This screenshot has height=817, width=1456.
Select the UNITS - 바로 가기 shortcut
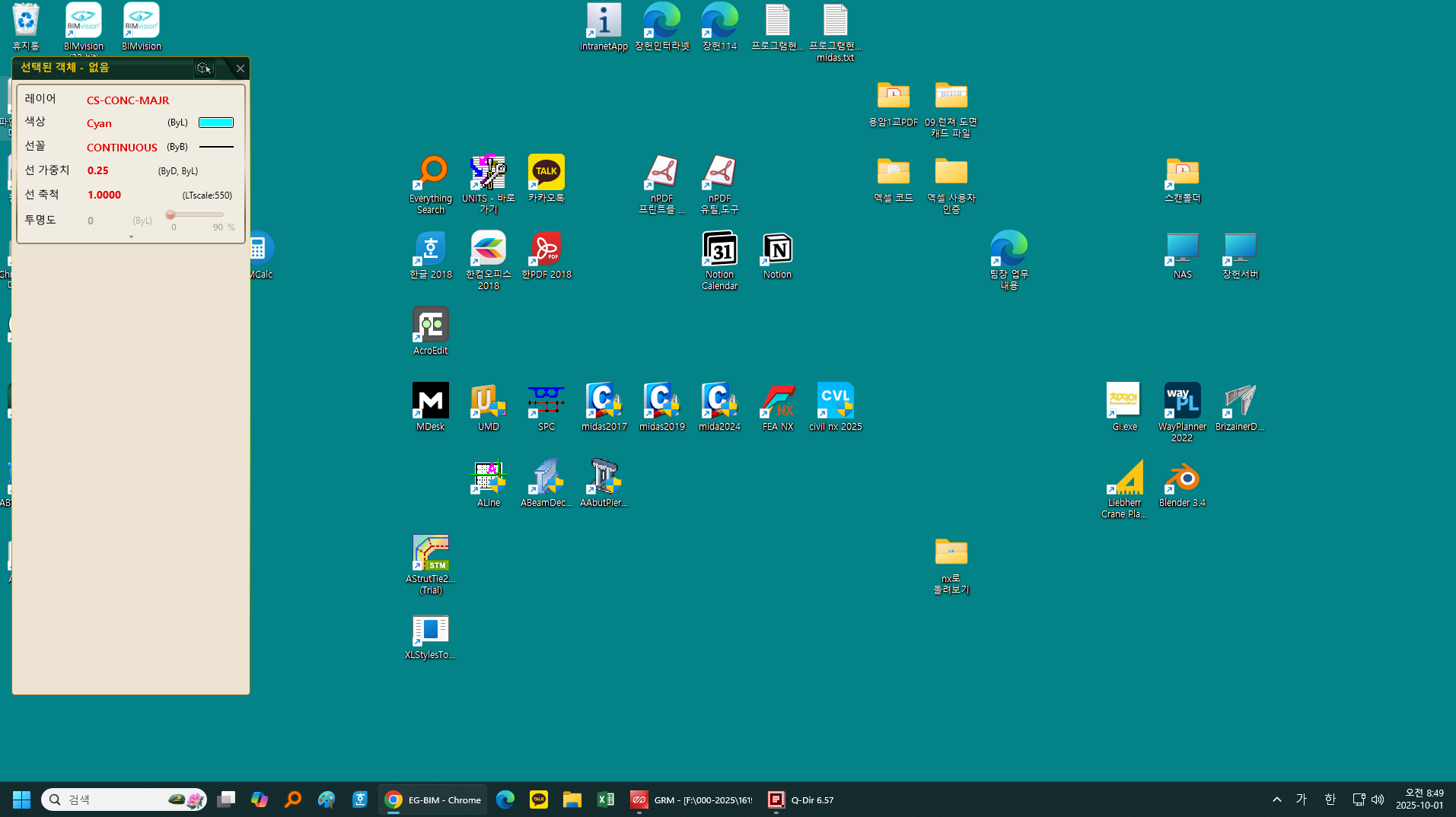click(x=489, y=185)
